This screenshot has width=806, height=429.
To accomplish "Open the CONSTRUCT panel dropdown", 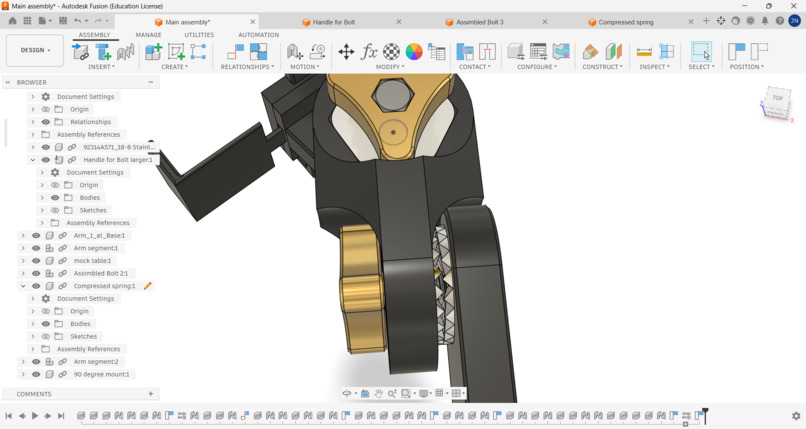I will [602, 67].
